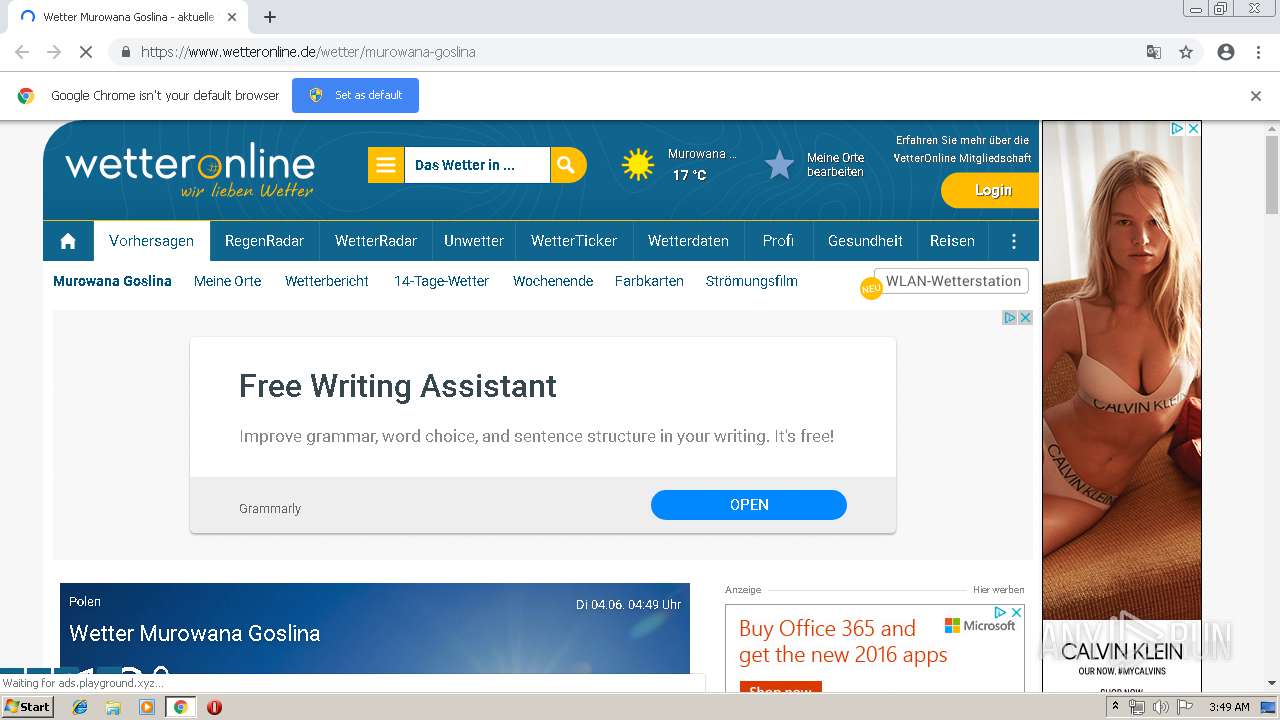Open the Wetterdaten tab
Image resolution: width=1280 pixels, height=720 pixels.
pyautogui.click(x=688, y=241)
